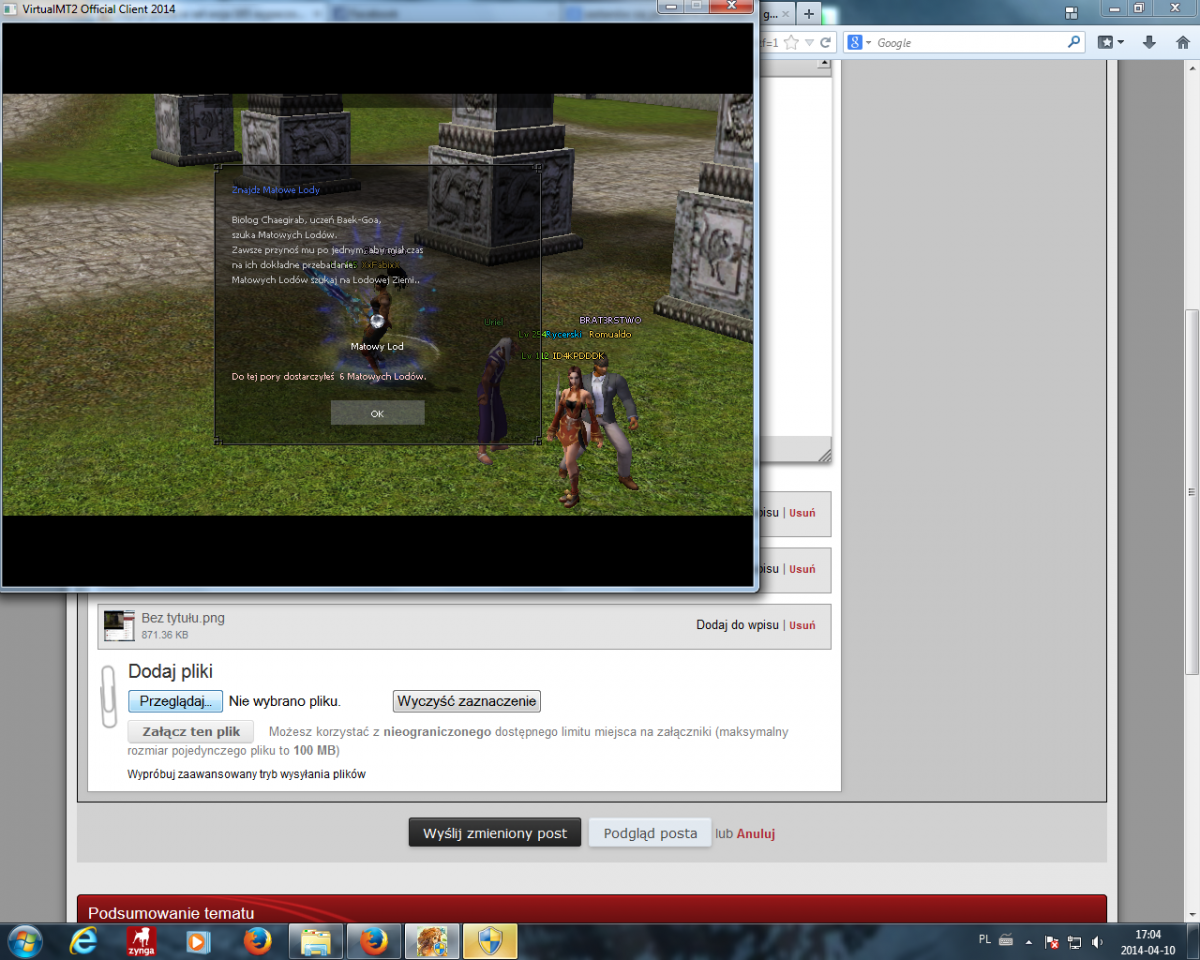The height and width of the screenshot is (960, 1200).
Task: Click 'Dodaj do wpisu' for Bez tytułu.png
Action: coord(737,625)
